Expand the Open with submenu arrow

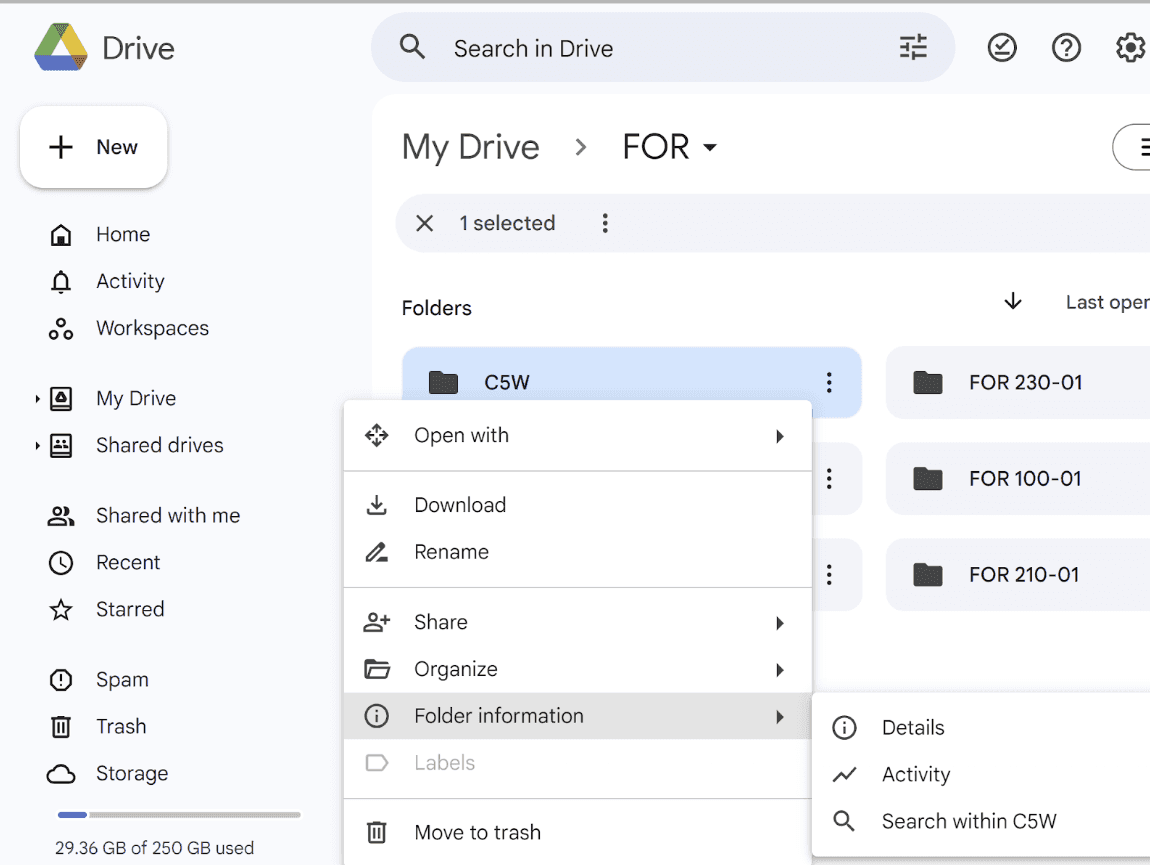pos(780,437)
